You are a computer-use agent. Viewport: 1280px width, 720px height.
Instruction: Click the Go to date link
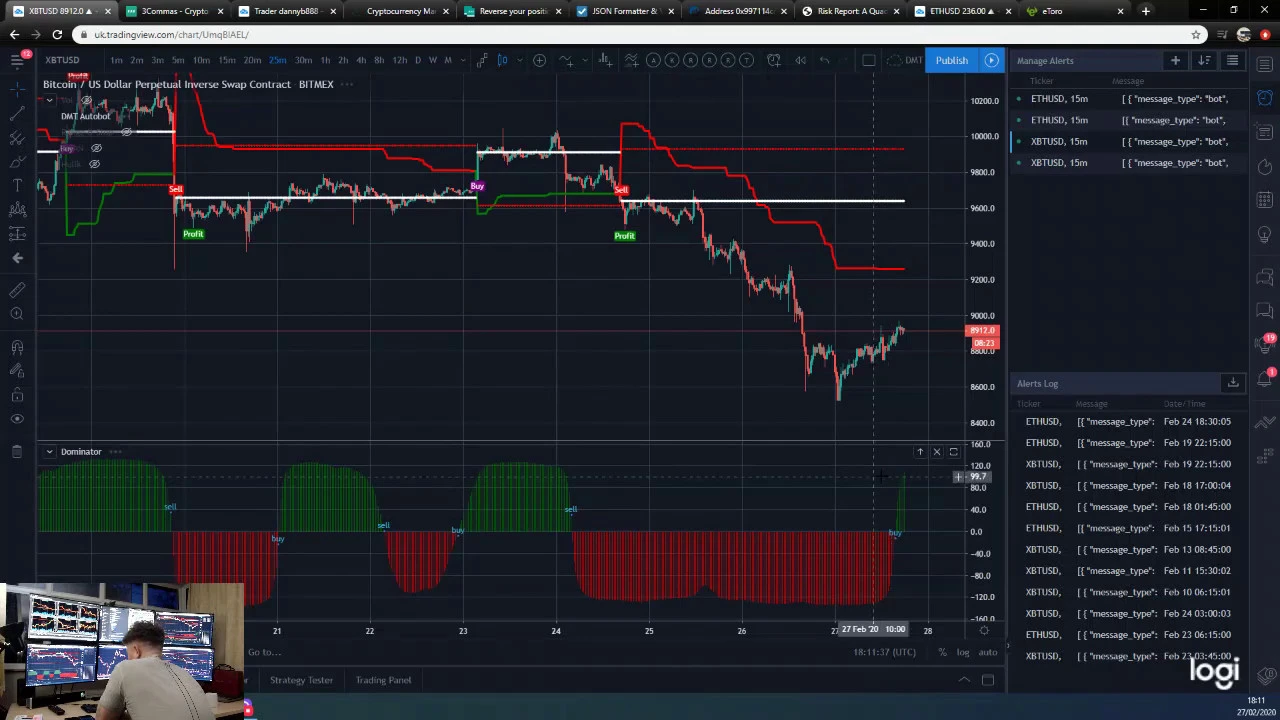[264, 652]
